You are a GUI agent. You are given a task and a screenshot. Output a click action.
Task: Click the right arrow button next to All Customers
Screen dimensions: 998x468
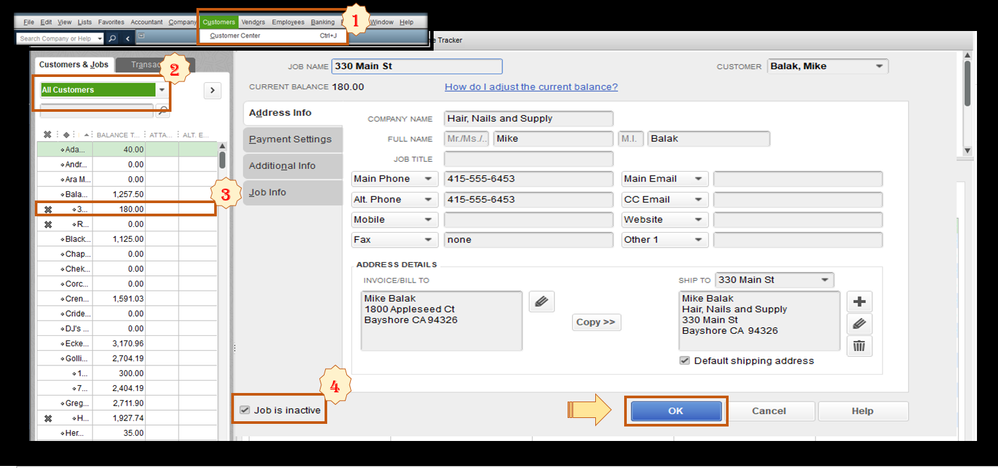click(212, 90)
